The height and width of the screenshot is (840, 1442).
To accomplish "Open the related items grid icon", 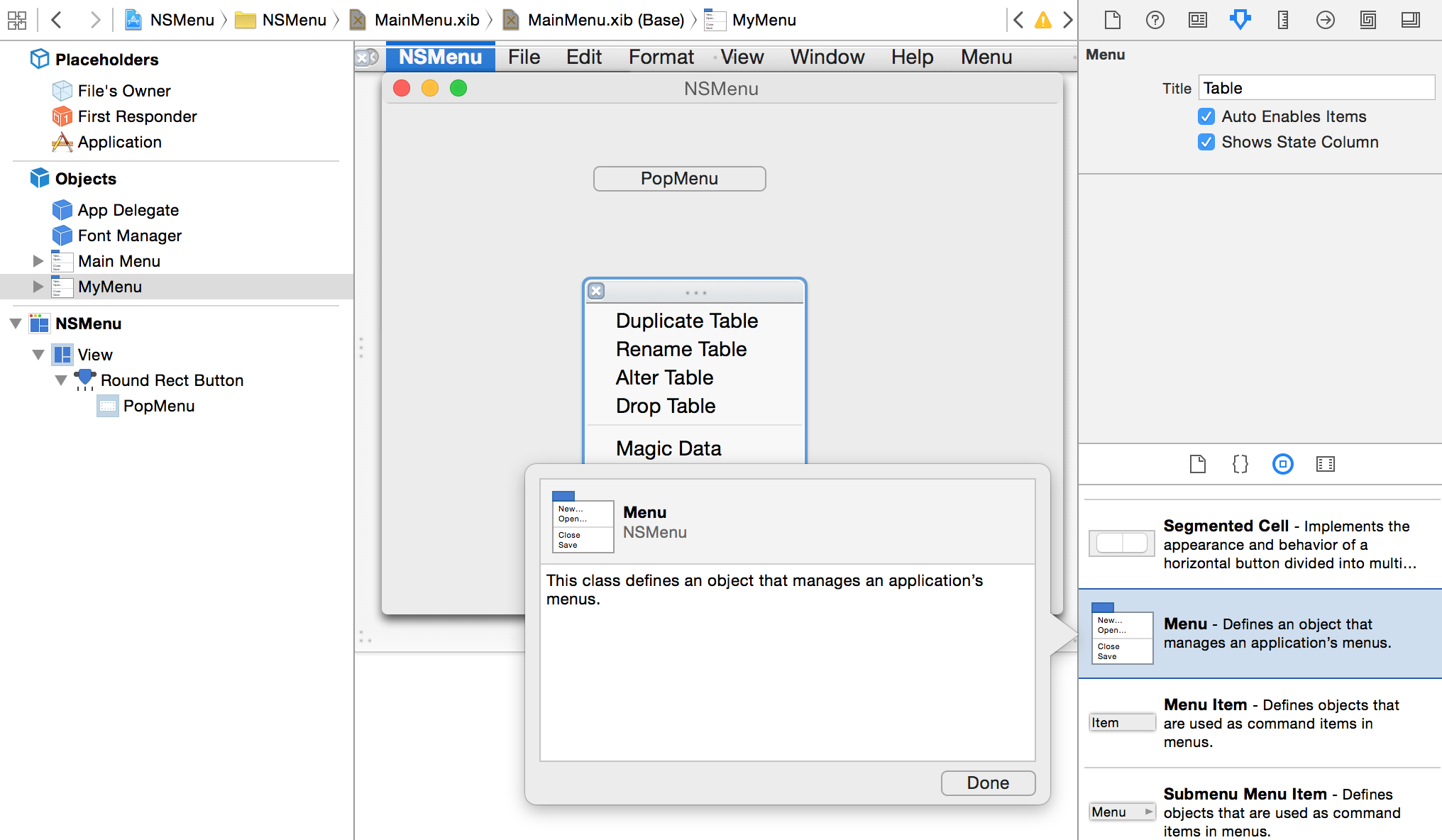I will (x=17, y=20).
